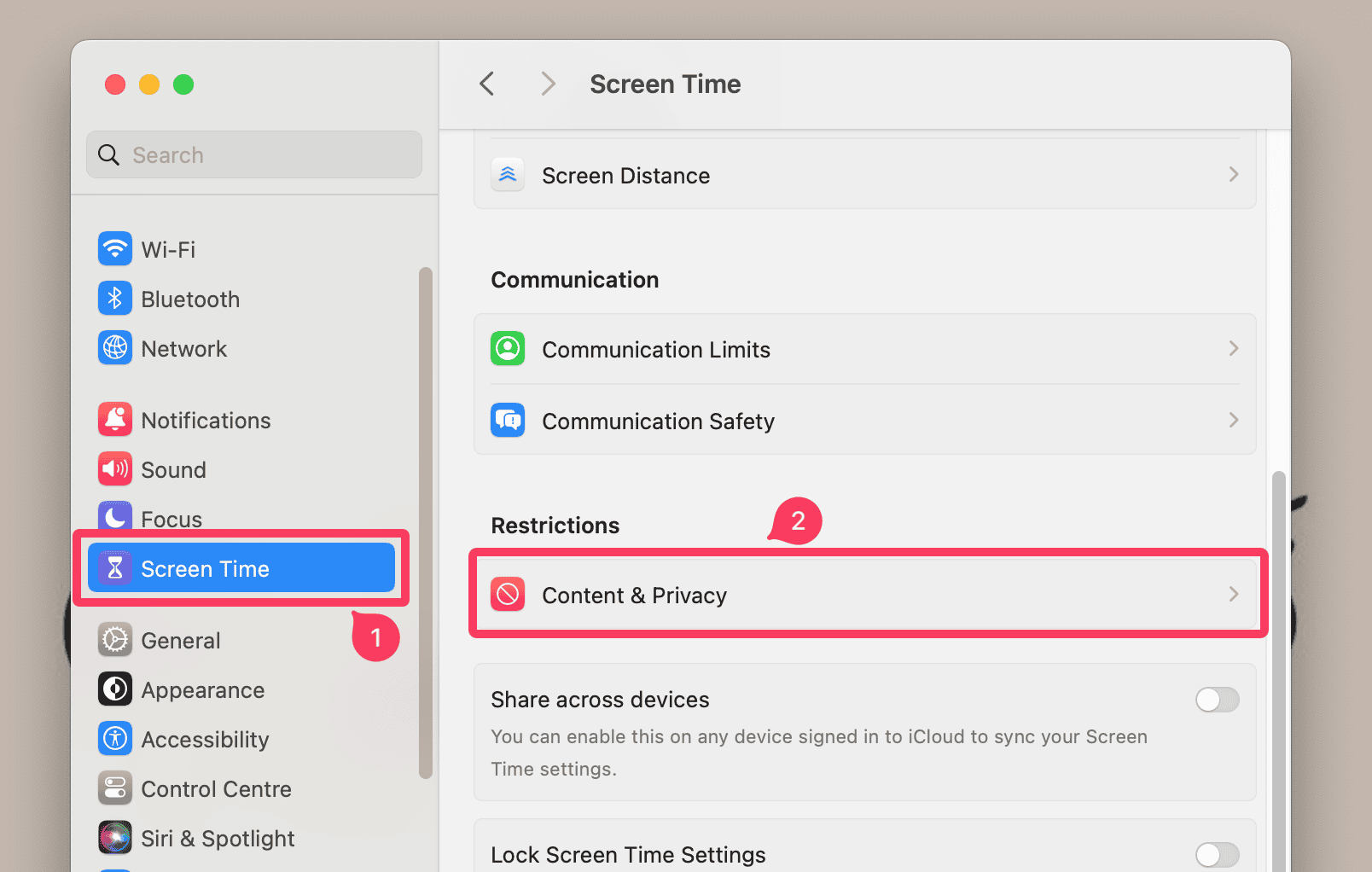Go back with the back arrow
This screenshot has width=1372, height=872.
(x=487, y=84)
